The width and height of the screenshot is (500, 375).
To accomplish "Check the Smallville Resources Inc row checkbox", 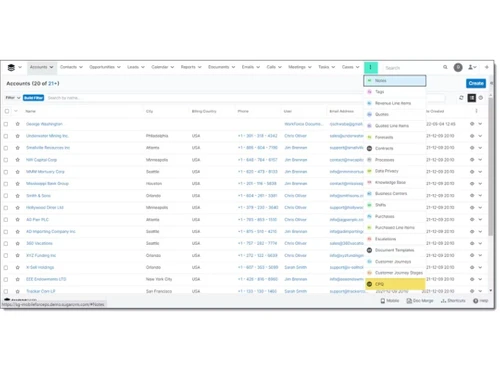I will tap(6, 148).
